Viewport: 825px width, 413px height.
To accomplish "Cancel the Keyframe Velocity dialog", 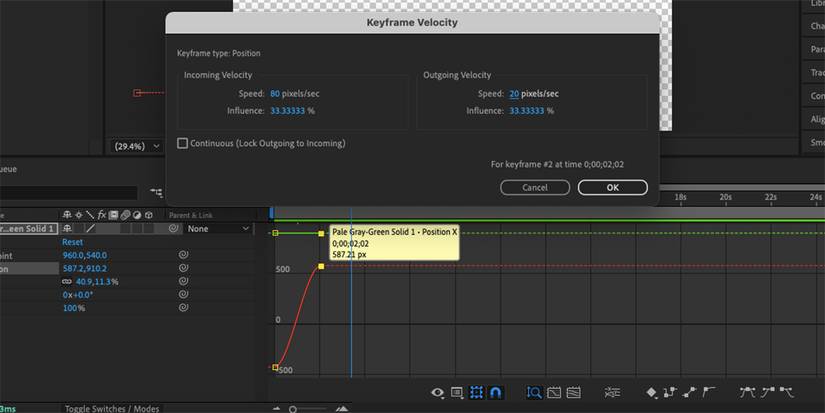I will [x=535, y=187].
